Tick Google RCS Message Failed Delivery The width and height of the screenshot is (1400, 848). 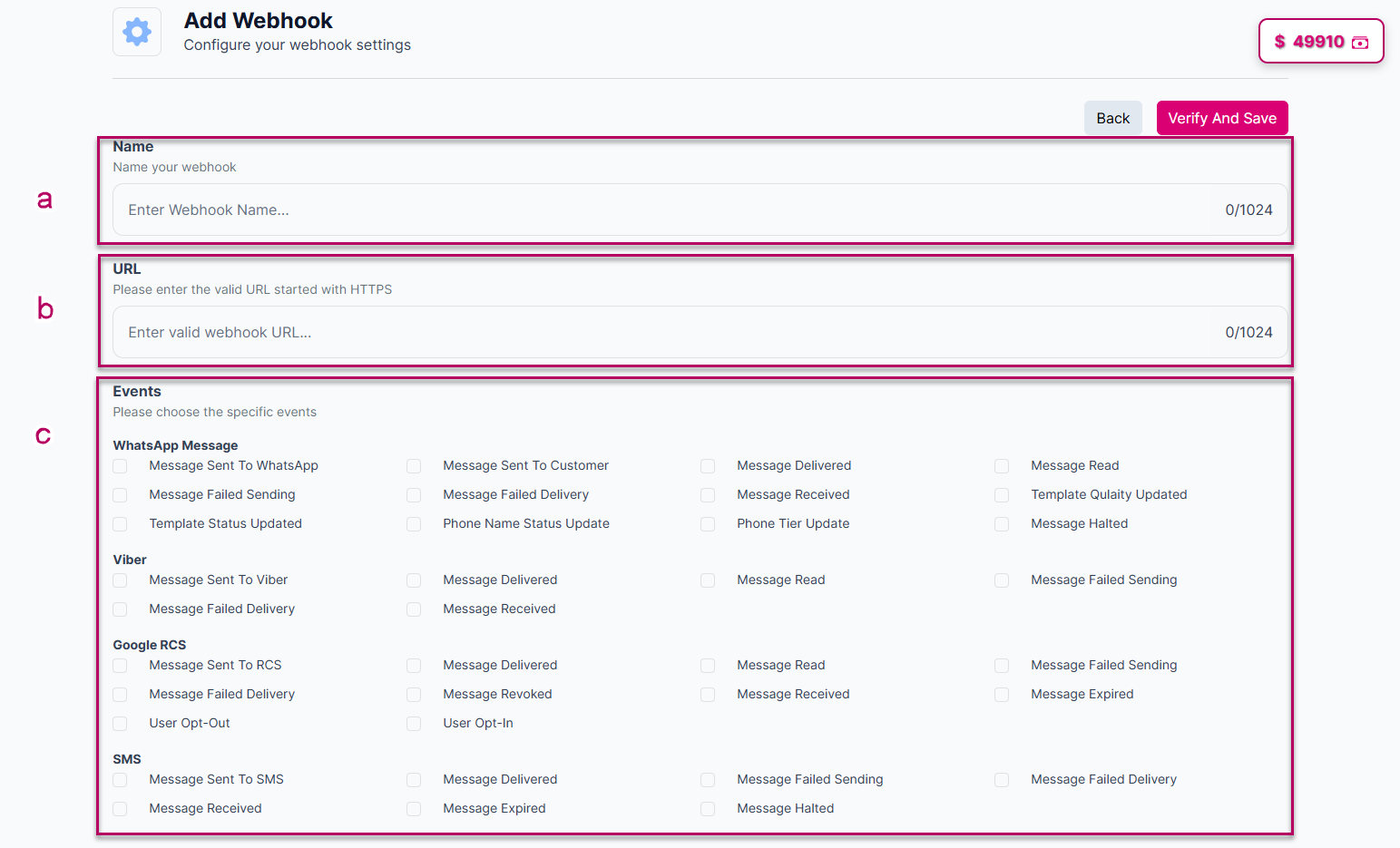(120, 695)
